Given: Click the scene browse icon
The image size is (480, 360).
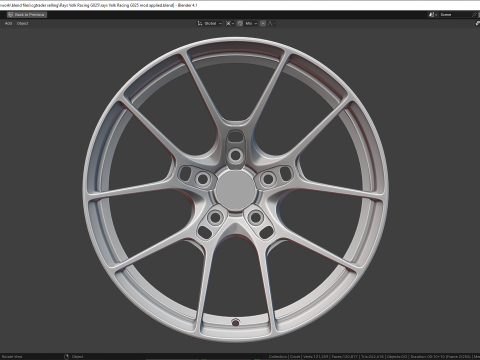Looking at the screenshot, I should pyautogui.click(x=433, y=15).
